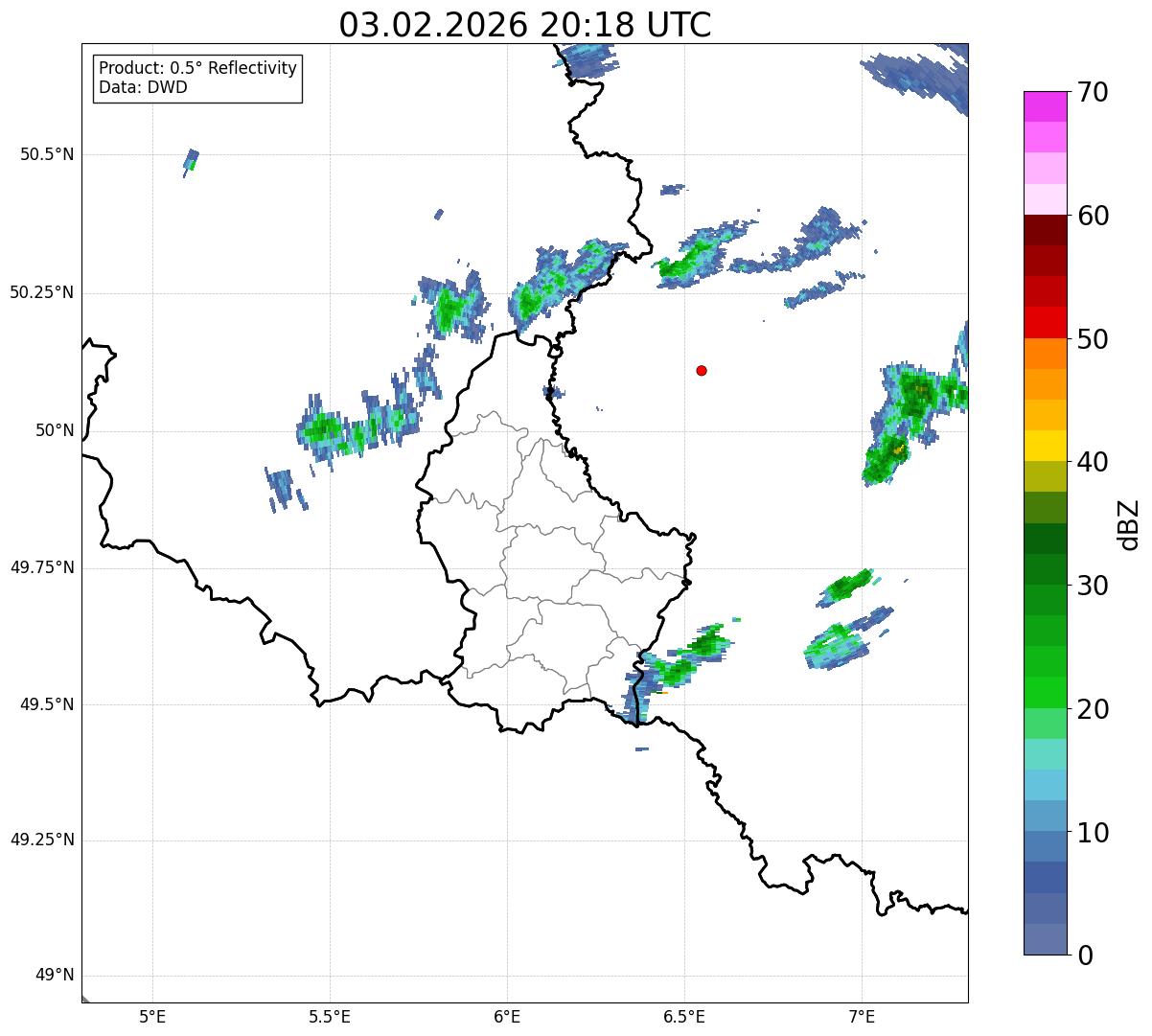Image resolution: width=1152 pixels, height=1036 pixels.
Task: Pick the bright green swatch above 20
Action: coord(1046,692)
